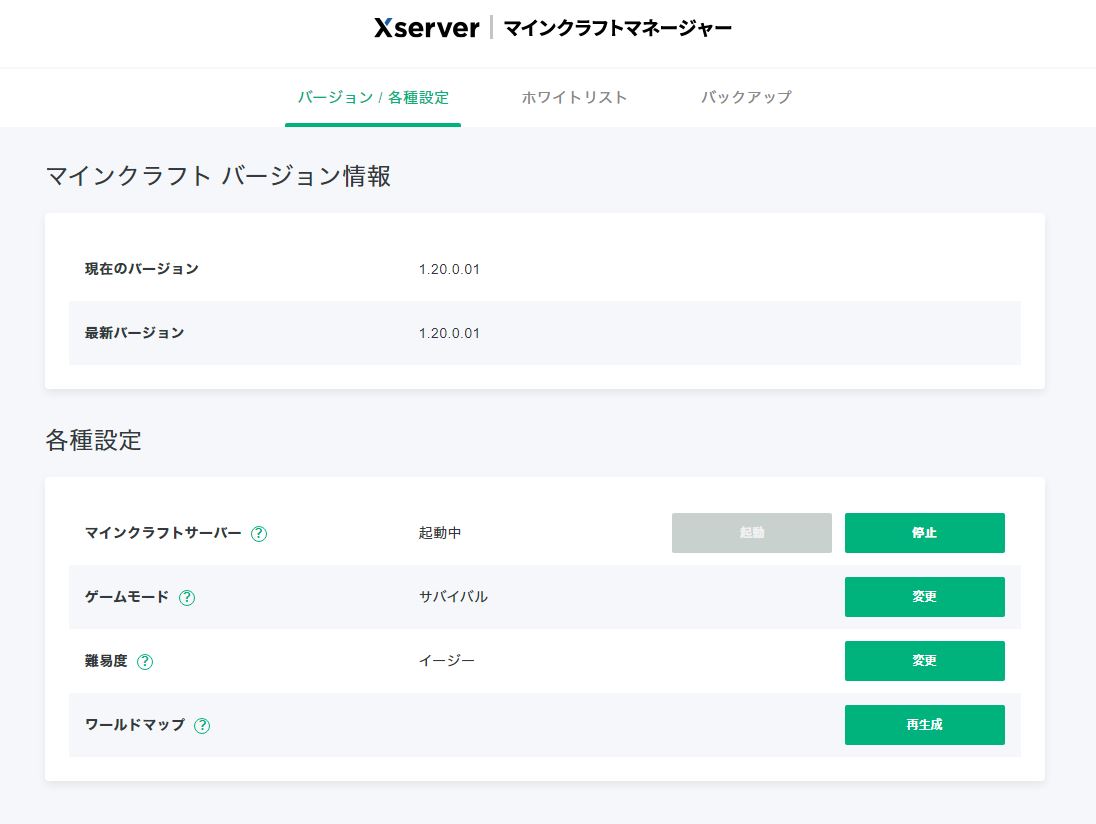The width and height of the screenshot is (1096, 824).
Task: Click 変更 button for ゲームモード
Action: point(924,597)
